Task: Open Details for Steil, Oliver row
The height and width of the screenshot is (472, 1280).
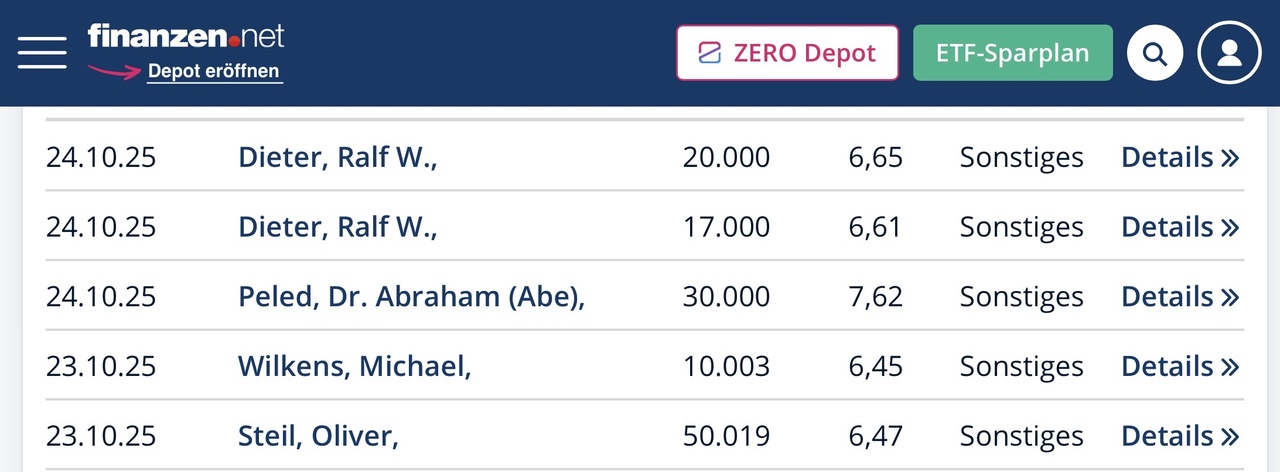Action: coord(1179,436)
